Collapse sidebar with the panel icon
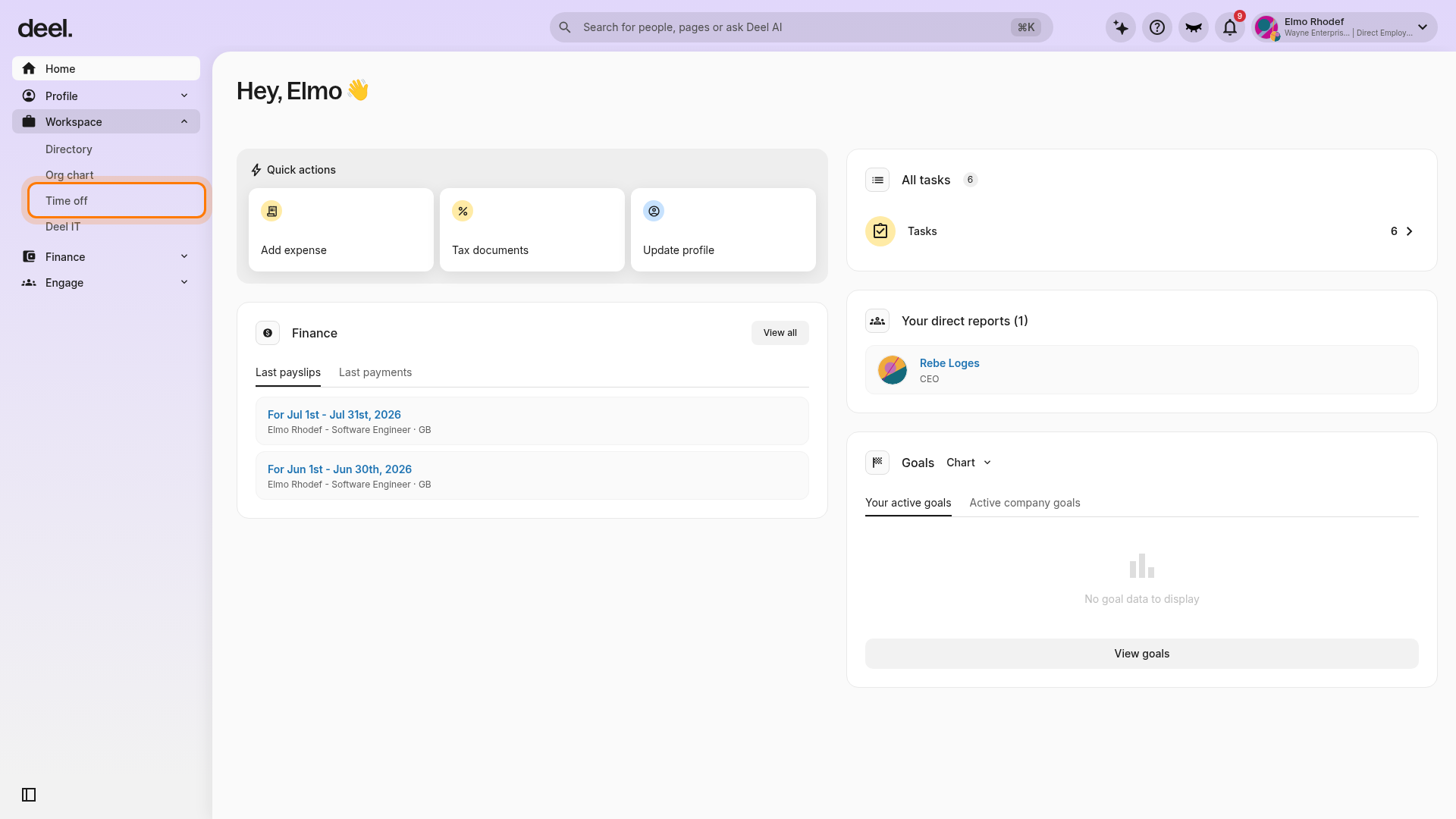This screenshot has width=1456, height=819. (29, 795)
